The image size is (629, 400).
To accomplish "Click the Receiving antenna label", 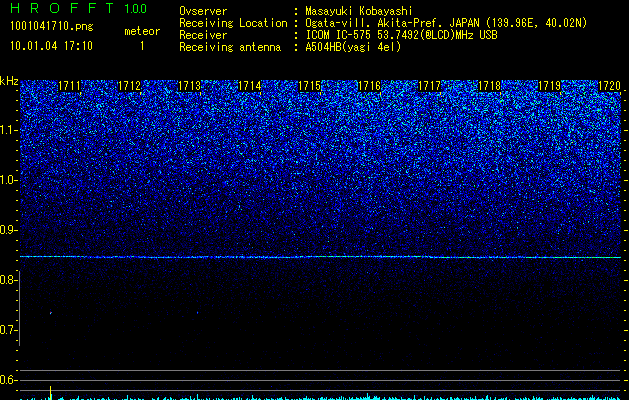I will (x=230, y=47).
